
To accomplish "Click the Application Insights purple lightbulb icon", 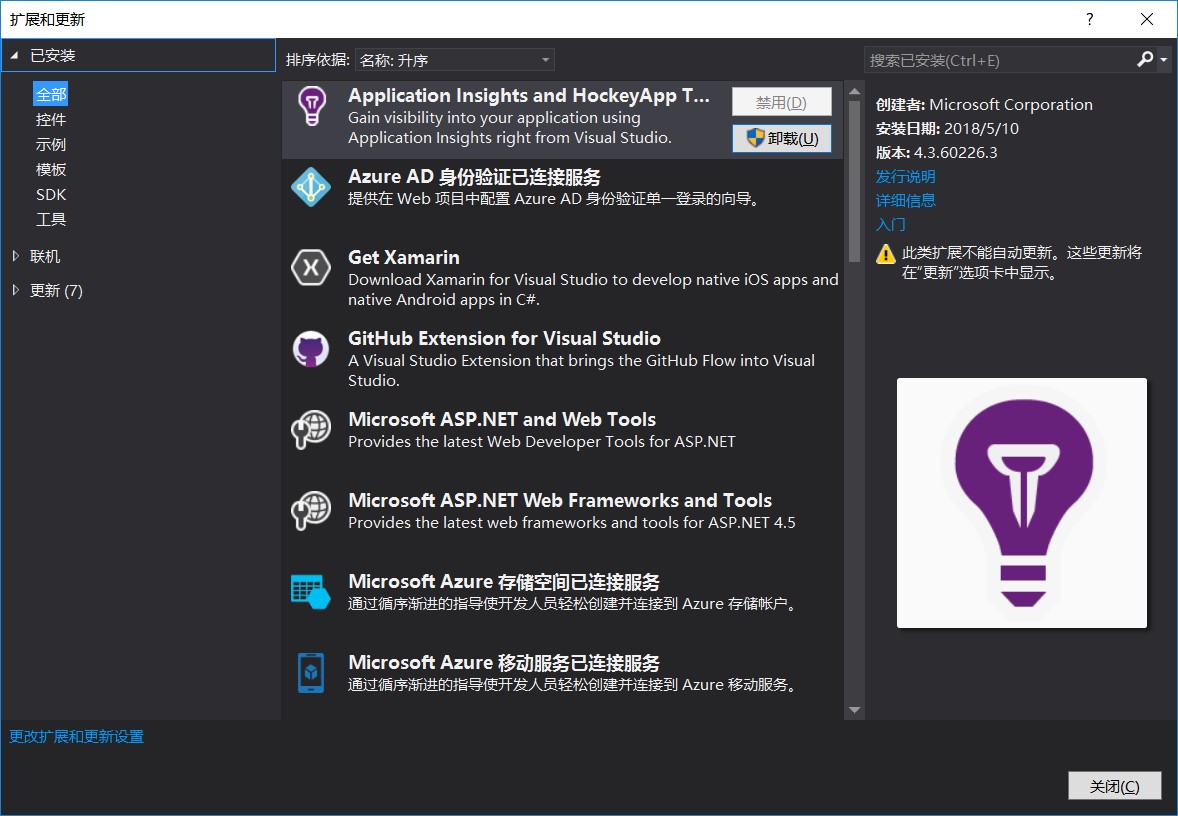I will tap(312, 105).
